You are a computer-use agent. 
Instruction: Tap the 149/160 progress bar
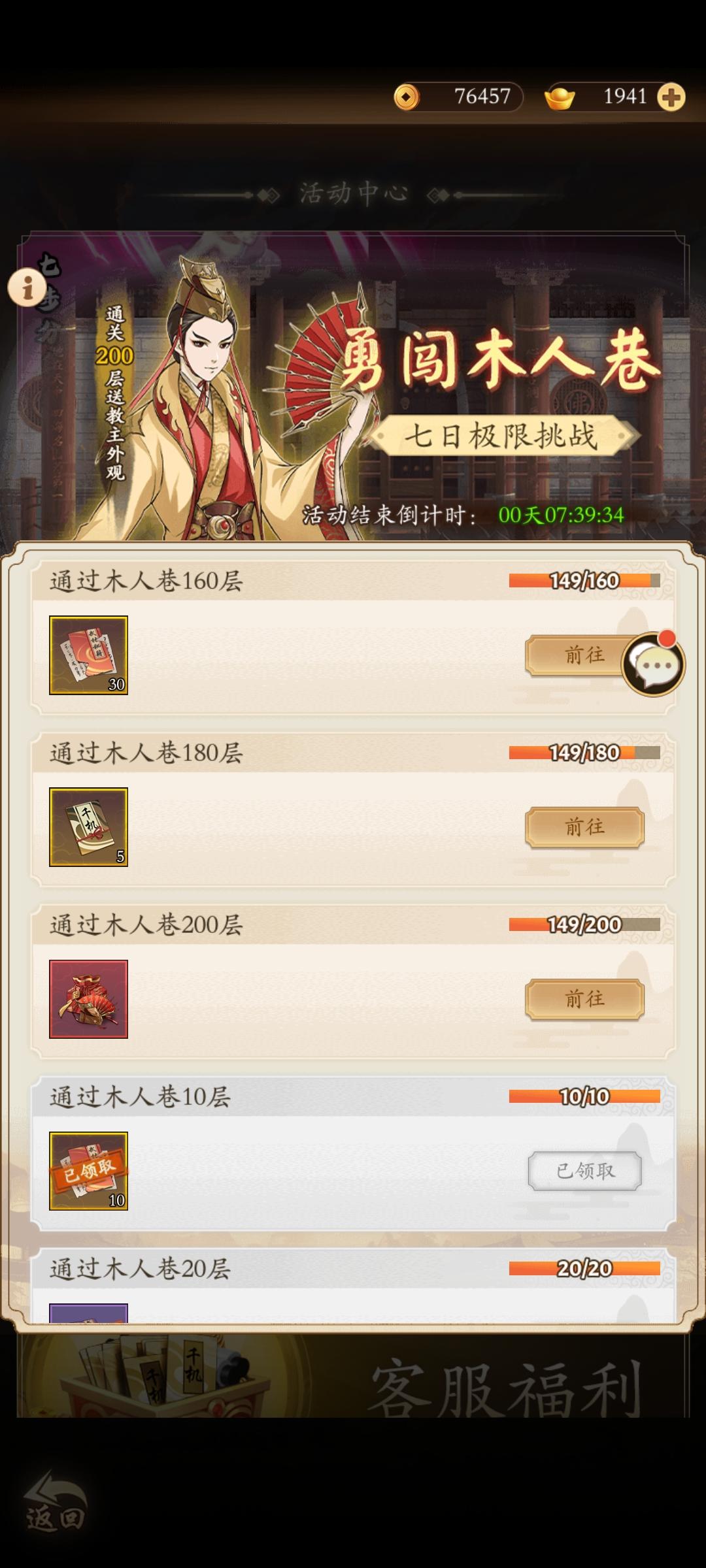(584, 580)
